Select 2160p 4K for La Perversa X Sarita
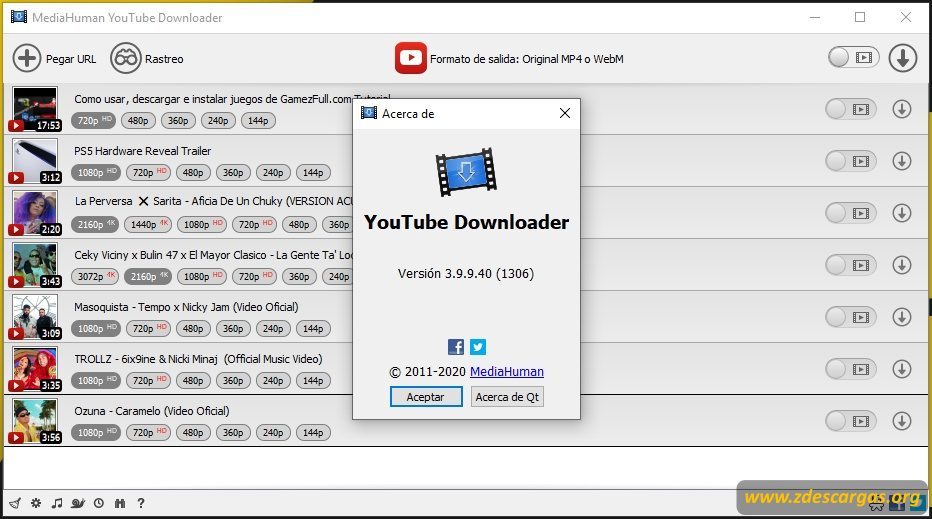This screenshot has width=932, height=519. [x=95, y=224]
